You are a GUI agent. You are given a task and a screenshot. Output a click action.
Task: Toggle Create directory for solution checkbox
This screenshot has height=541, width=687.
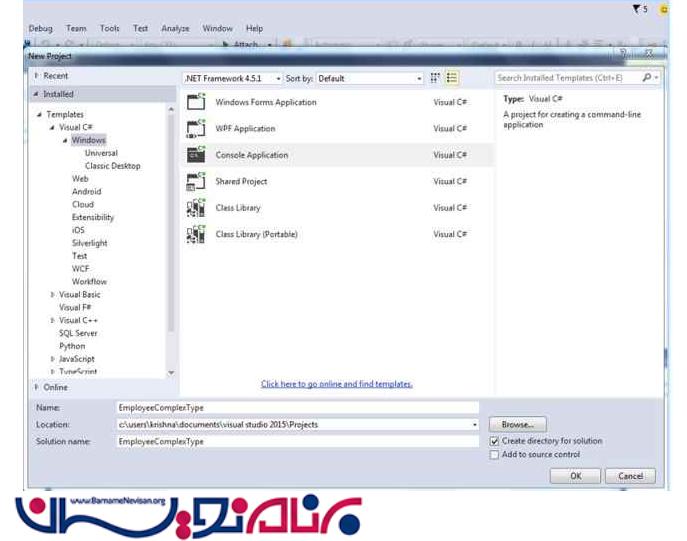494,441
